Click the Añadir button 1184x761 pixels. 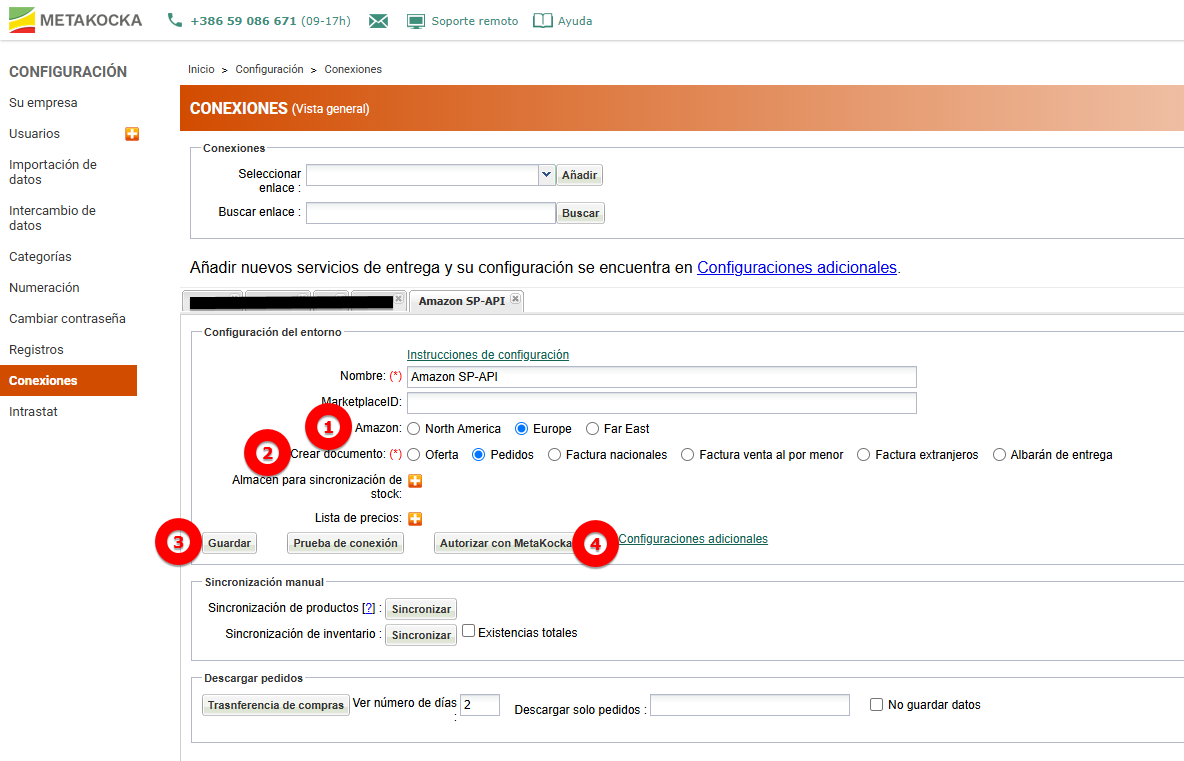click(x=579, y=175)
